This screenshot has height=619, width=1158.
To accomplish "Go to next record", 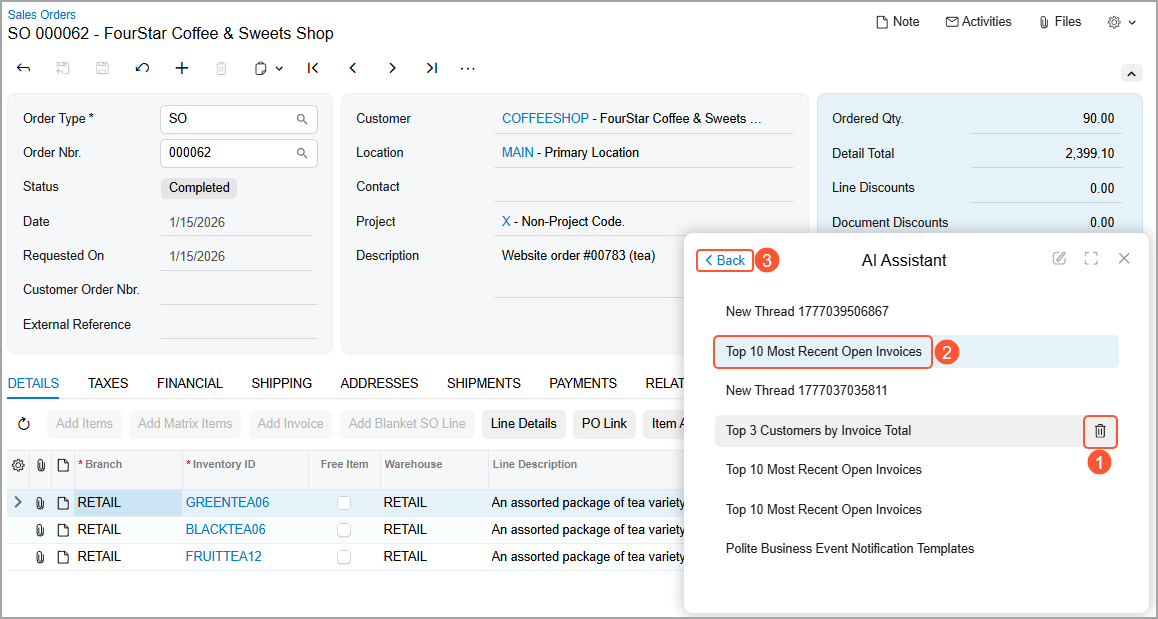I will click(x=392, y=68).
